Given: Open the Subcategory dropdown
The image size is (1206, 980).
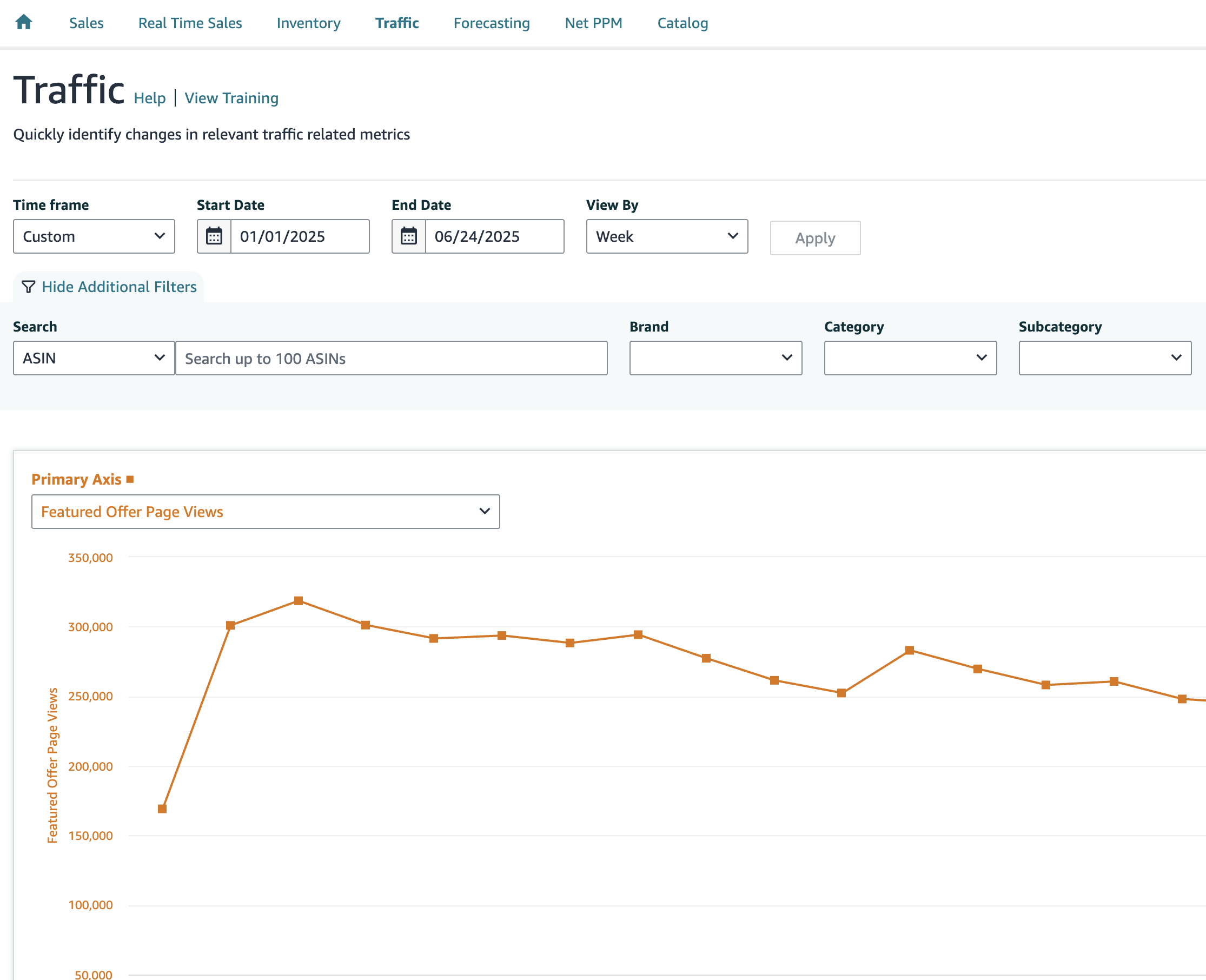Looking at the screenshot, I should (x=1104, y=358).
